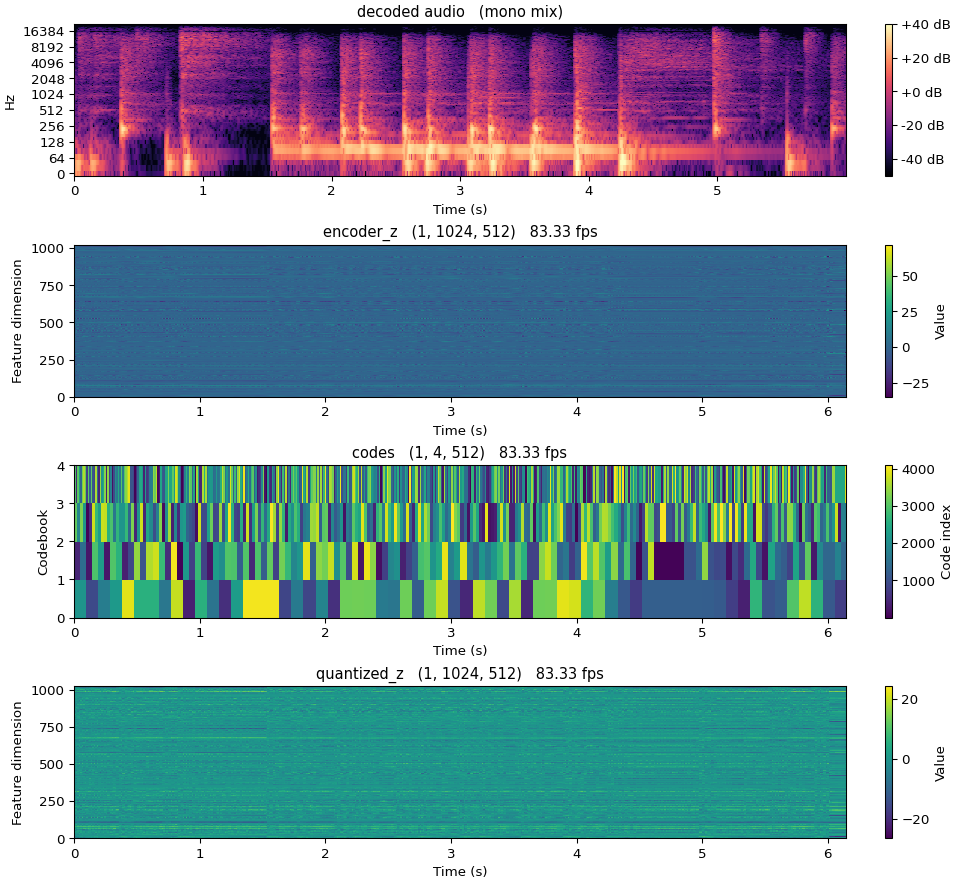Click the Code index color bar

coord(889,542)
